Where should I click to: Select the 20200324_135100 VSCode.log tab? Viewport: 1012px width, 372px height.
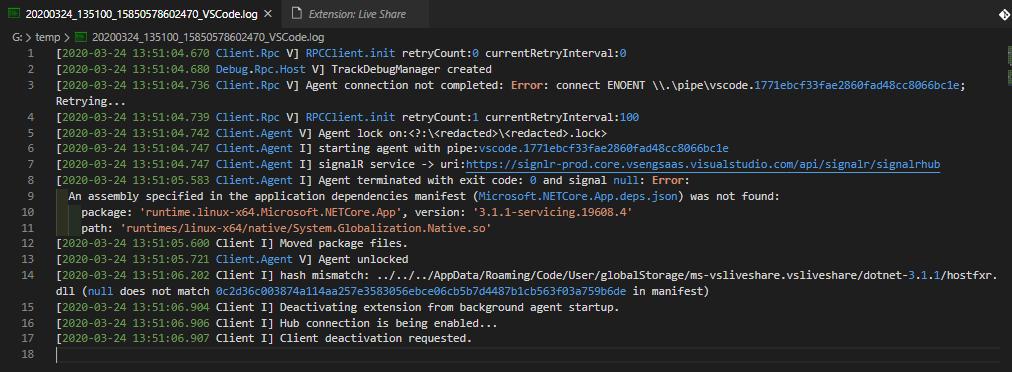[140, 13]
